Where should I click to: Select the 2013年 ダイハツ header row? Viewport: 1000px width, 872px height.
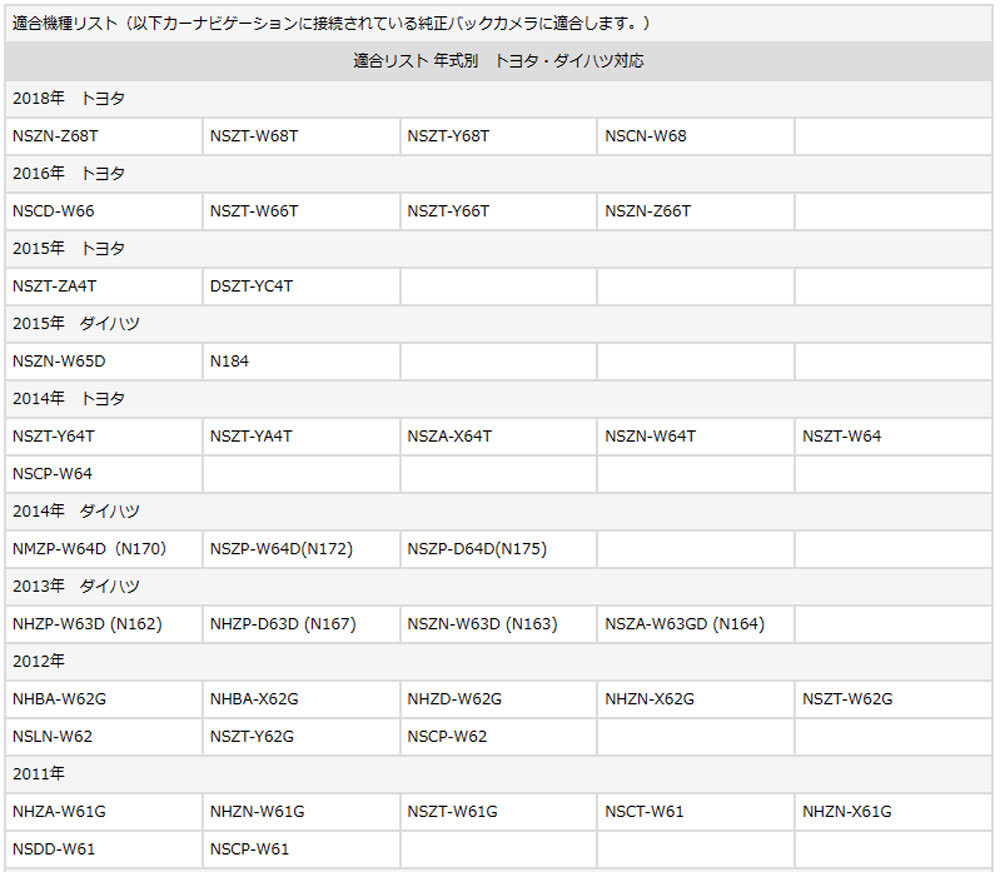[498, 586]
